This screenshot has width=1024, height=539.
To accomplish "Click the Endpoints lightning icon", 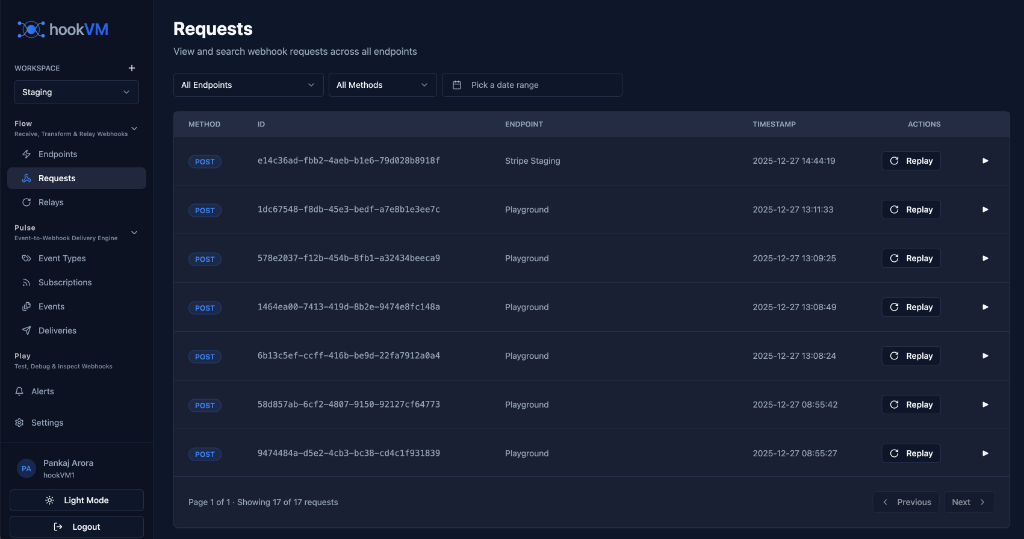I will (x=27, y=154).
